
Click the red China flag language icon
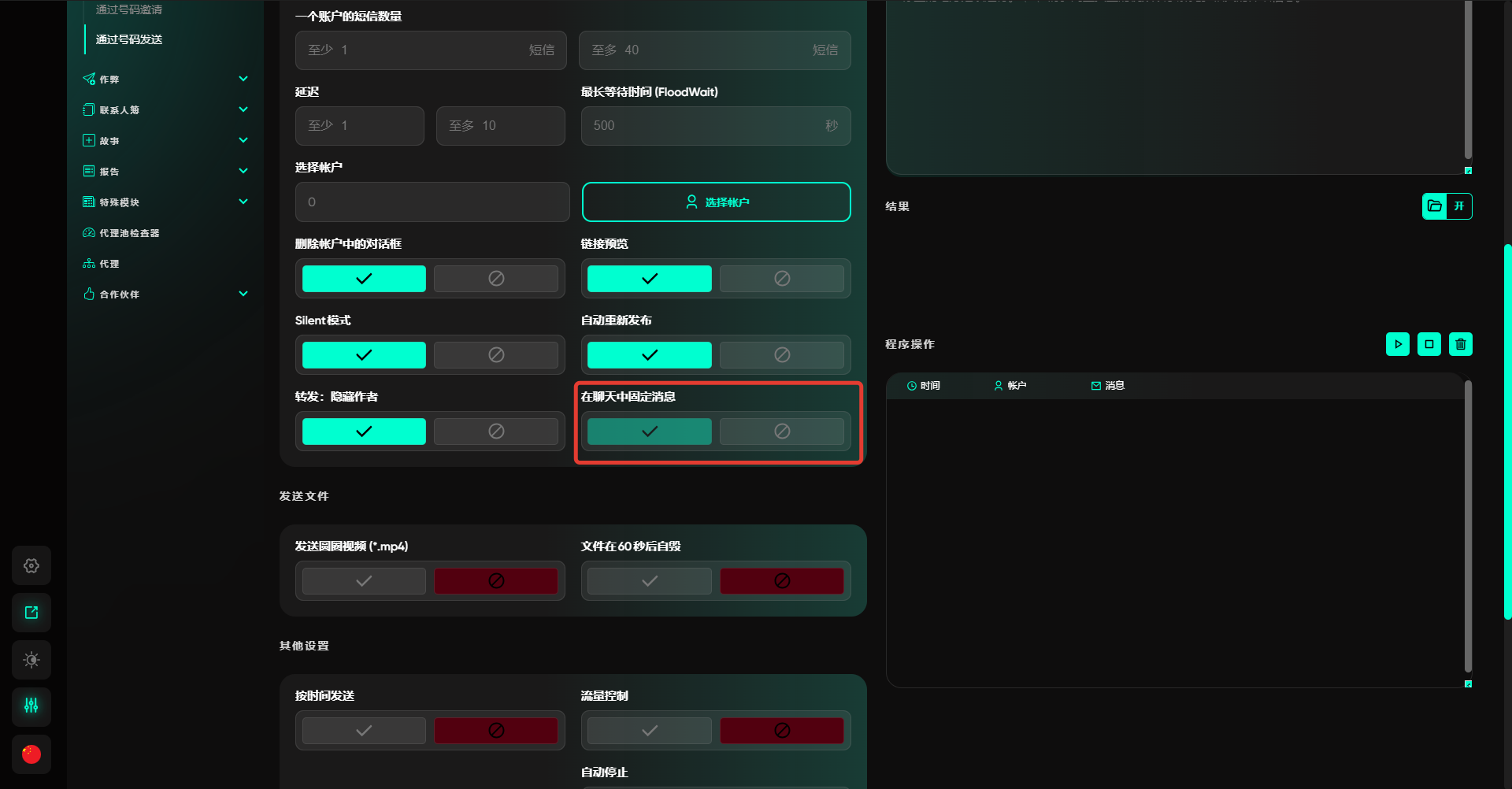(x=31, y=754)
